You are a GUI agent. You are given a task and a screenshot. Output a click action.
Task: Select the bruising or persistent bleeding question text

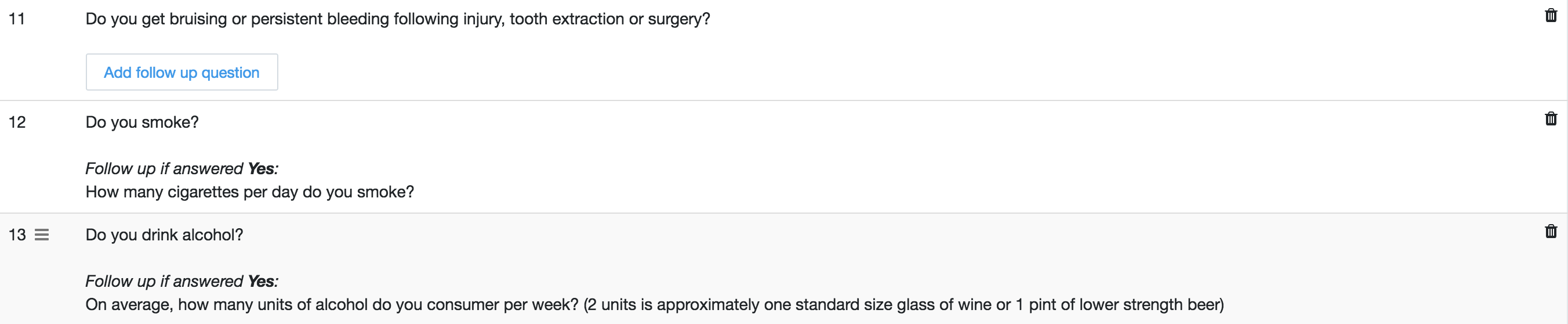tap(397, 19)
